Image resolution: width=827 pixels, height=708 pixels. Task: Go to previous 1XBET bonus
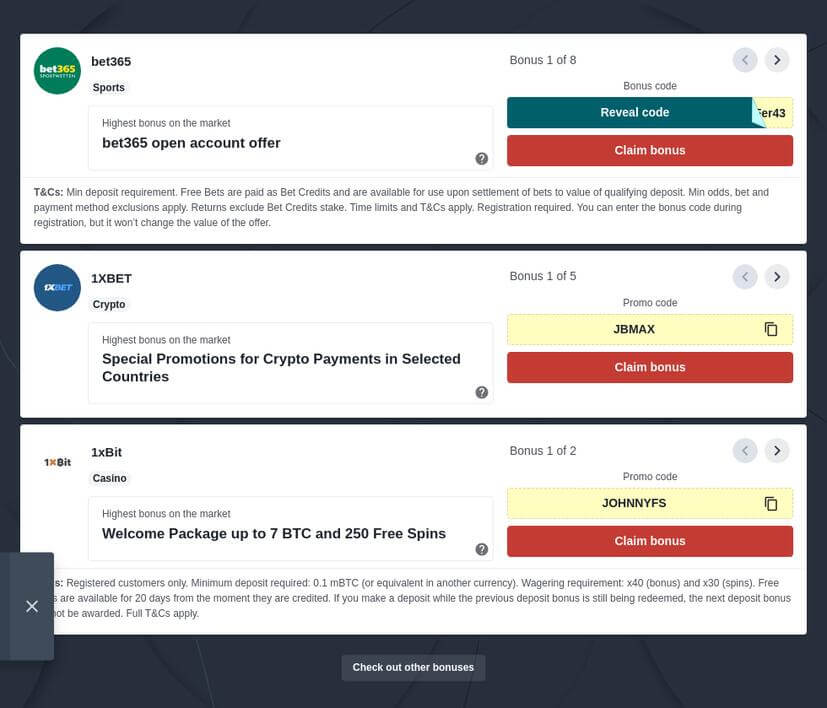745,277
